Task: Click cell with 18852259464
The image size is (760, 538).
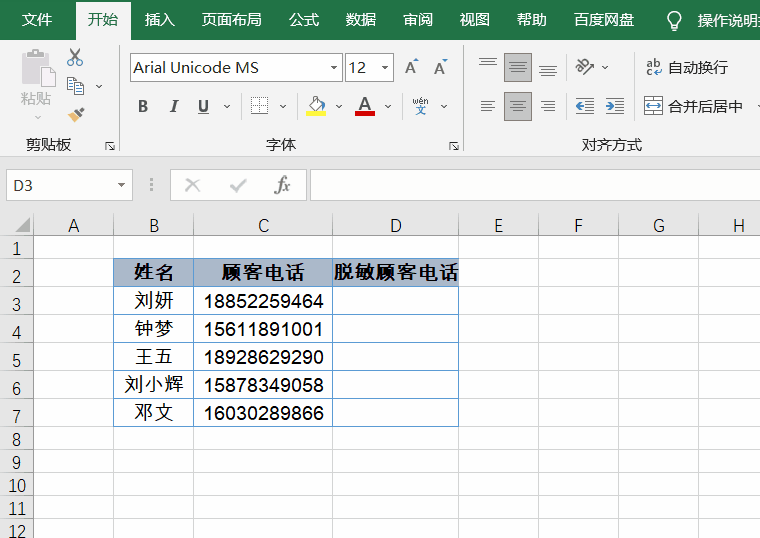Action: [x=263, y=301]
